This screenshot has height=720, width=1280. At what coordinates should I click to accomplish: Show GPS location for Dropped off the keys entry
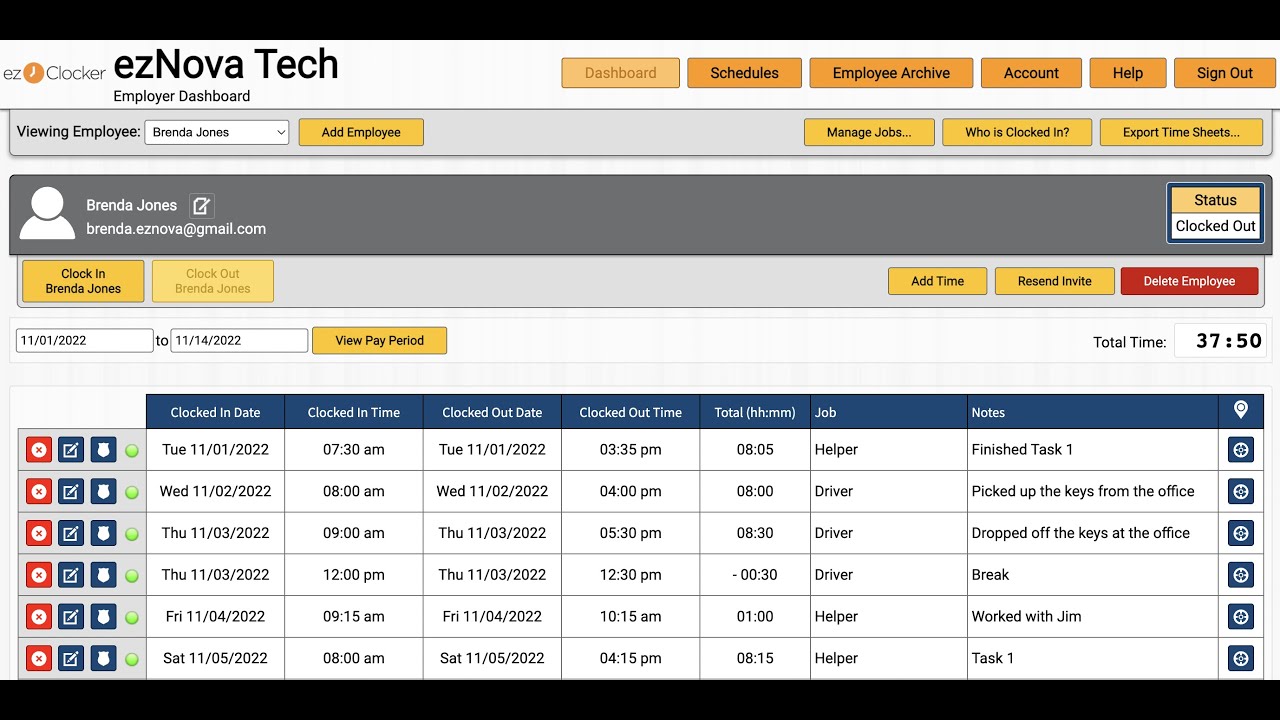coord(1241,533)
